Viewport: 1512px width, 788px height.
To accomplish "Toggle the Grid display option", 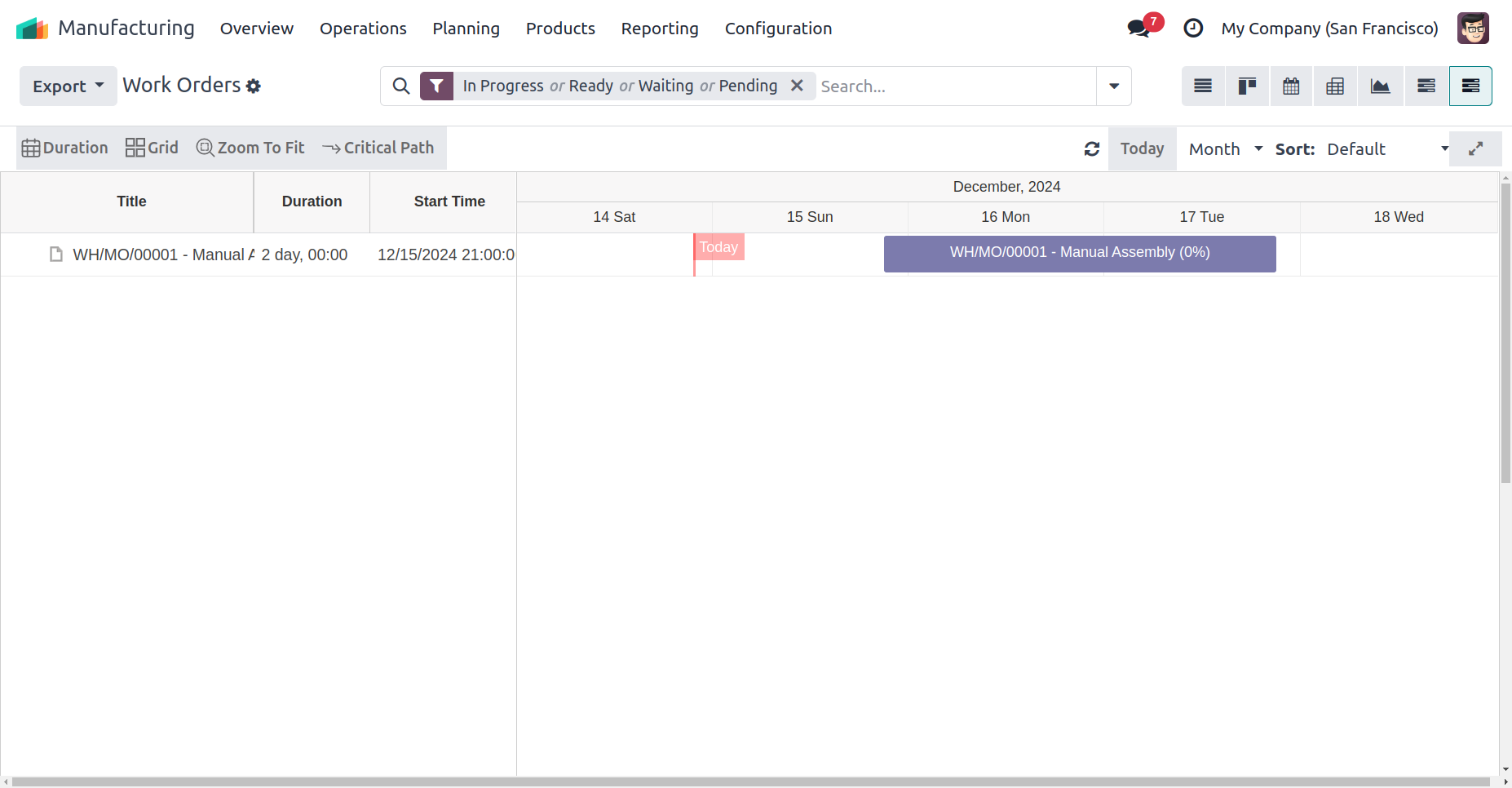I will 152,148.
